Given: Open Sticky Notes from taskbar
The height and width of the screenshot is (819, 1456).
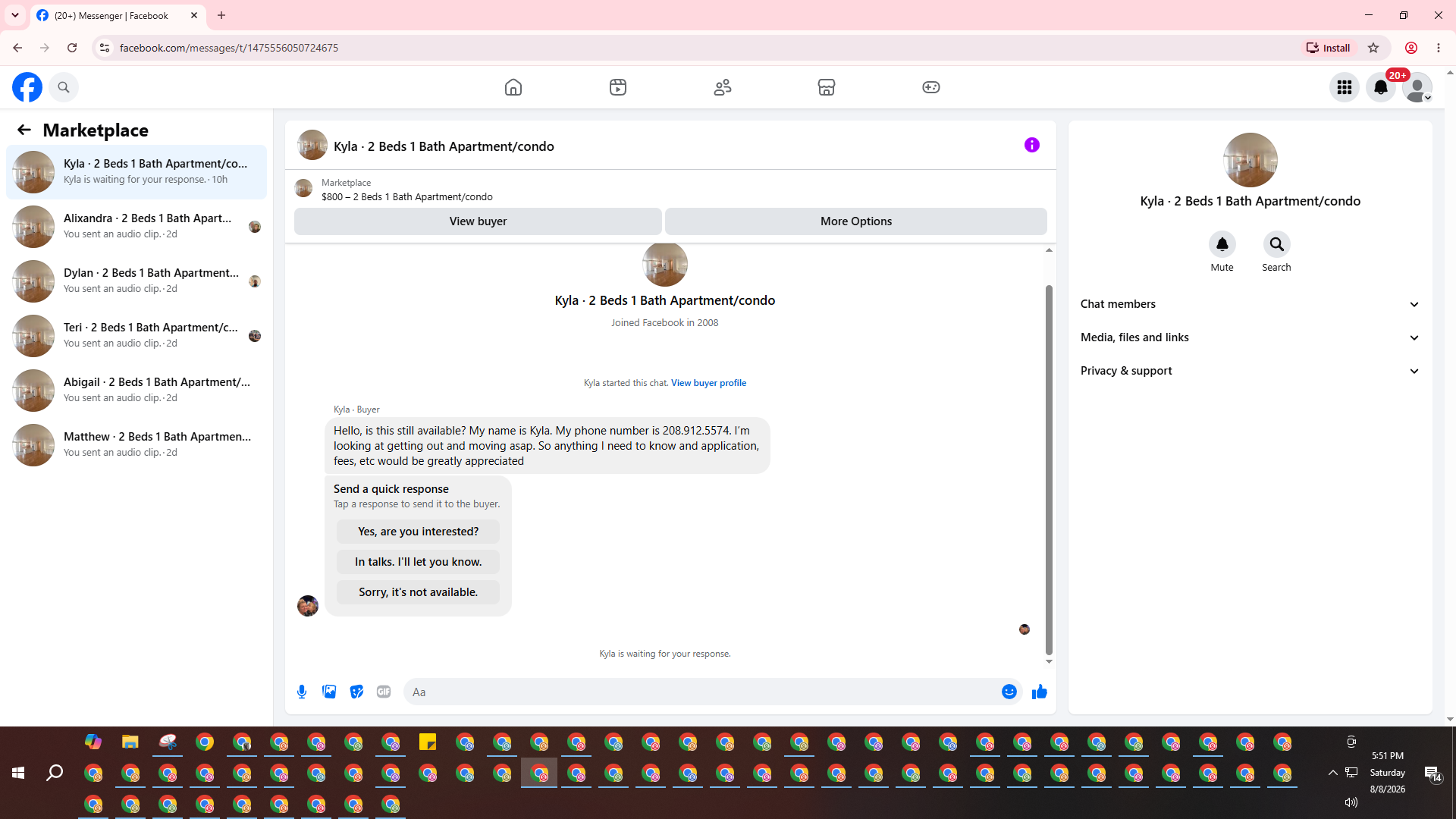Looking at the screenshot, I should point(428,742).
